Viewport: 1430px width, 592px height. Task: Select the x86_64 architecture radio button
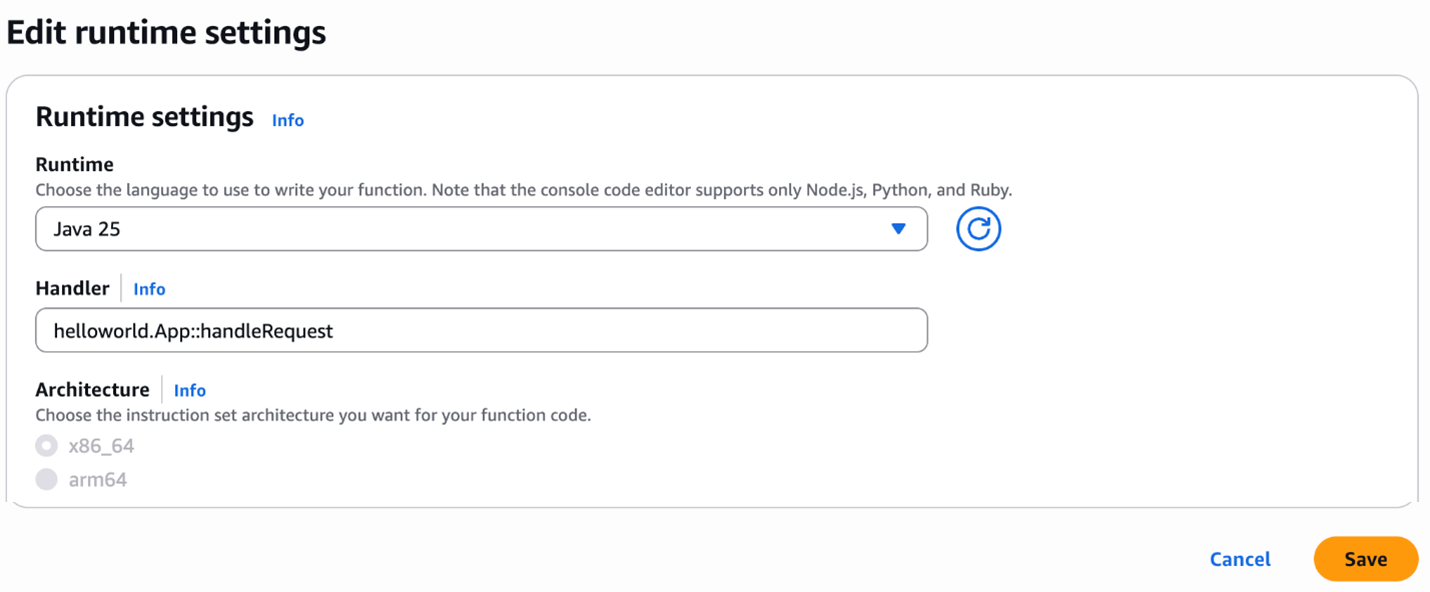(46, 446)
